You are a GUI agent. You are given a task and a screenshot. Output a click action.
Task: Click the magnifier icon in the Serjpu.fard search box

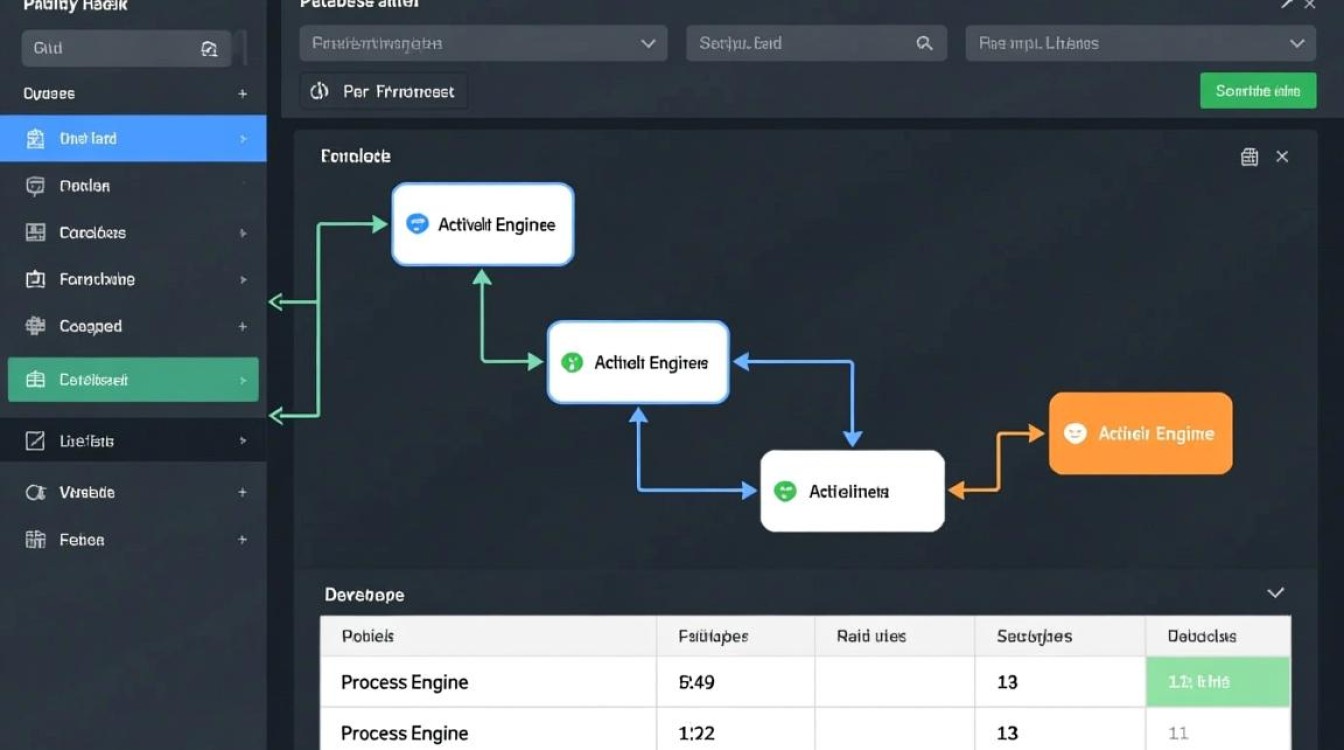pos(924,44)
